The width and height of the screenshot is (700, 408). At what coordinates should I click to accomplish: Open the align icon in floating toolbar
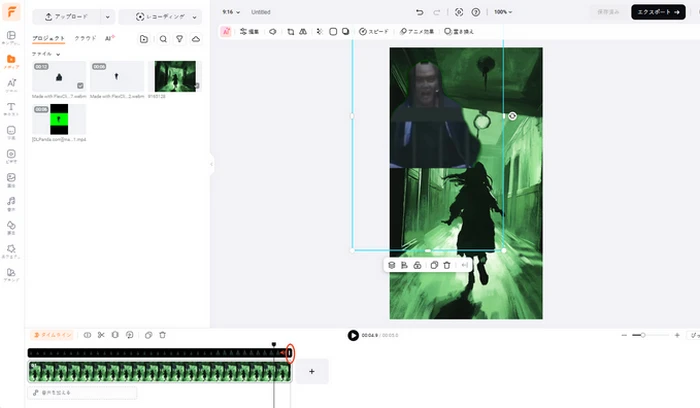click(404, 265)
